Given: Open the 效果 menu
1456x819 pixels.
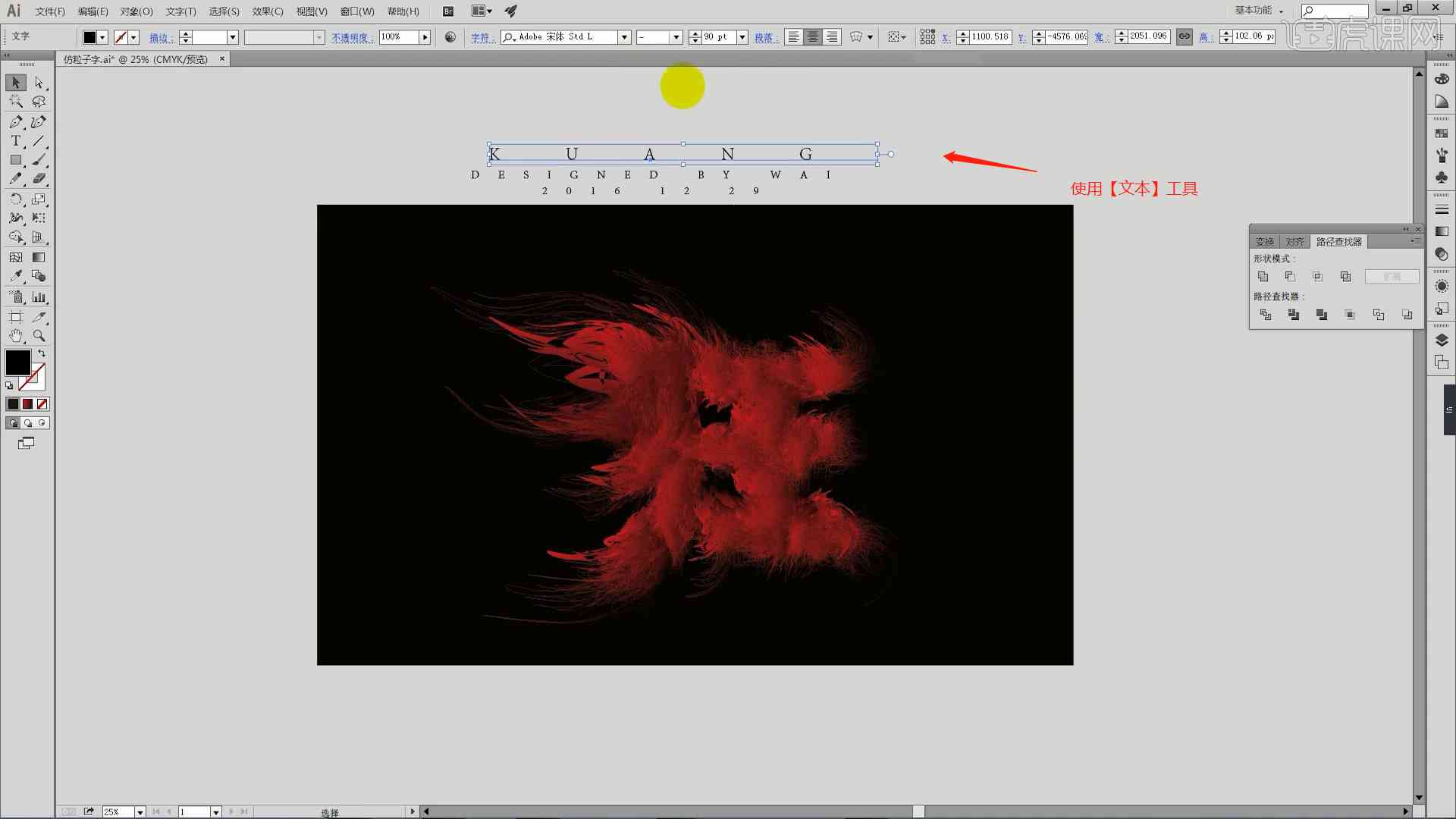Looking at the screenshot, I should click(265, 10).
